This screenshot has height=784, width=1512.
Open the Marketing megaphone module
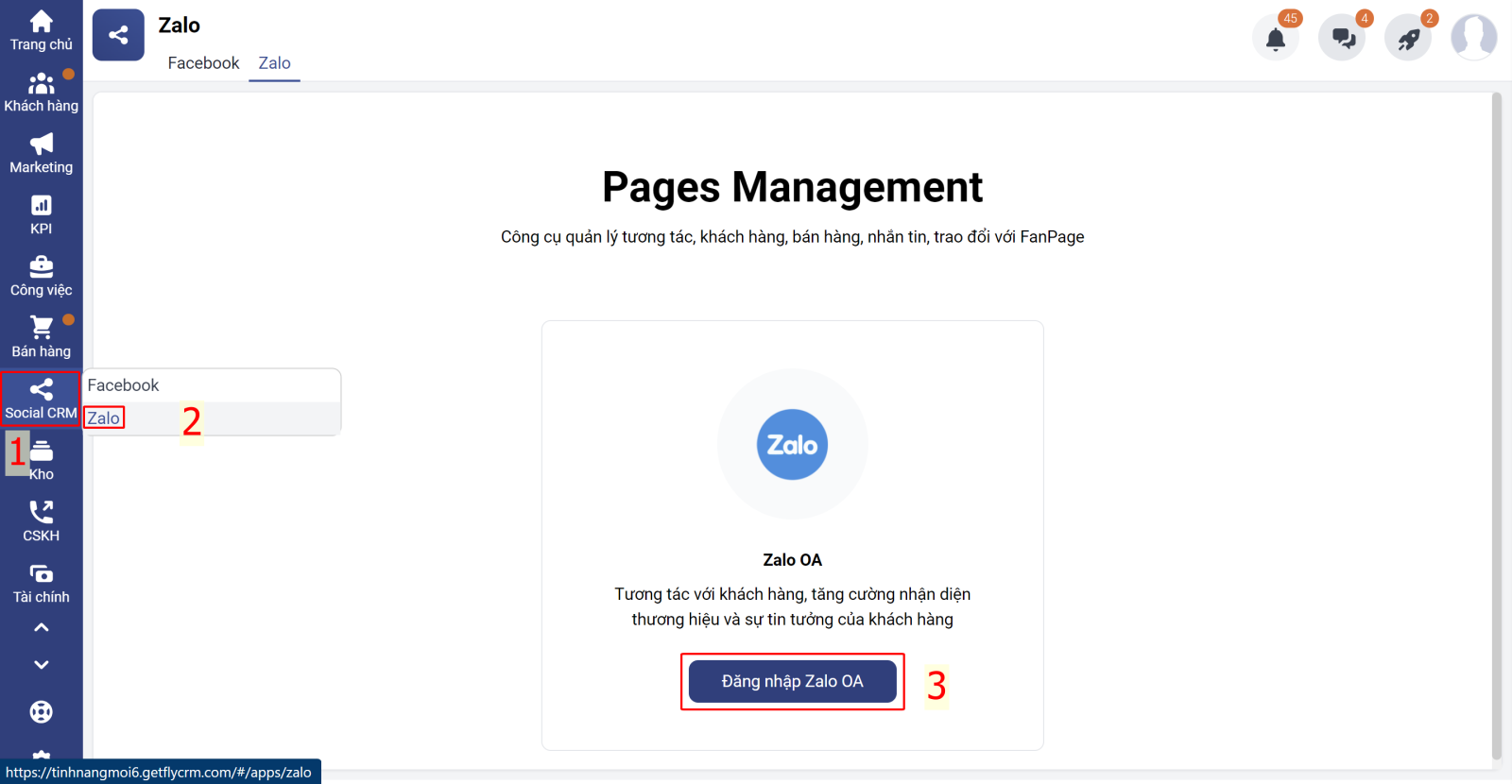coord(41,153)
